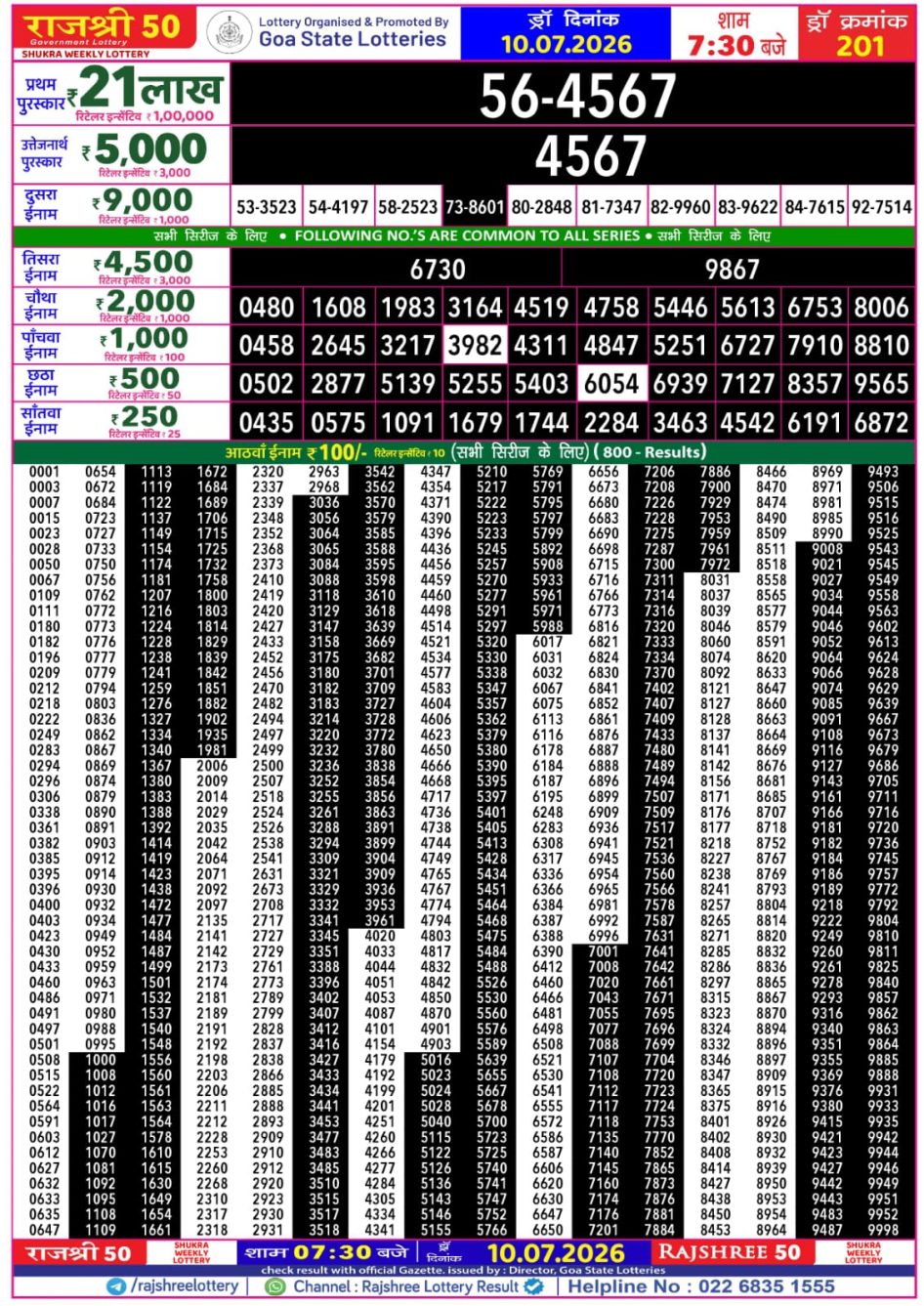Select highlighted second prize number 73-8601
This screenshot has width=924, height=1306.
[x=475, y=207]
